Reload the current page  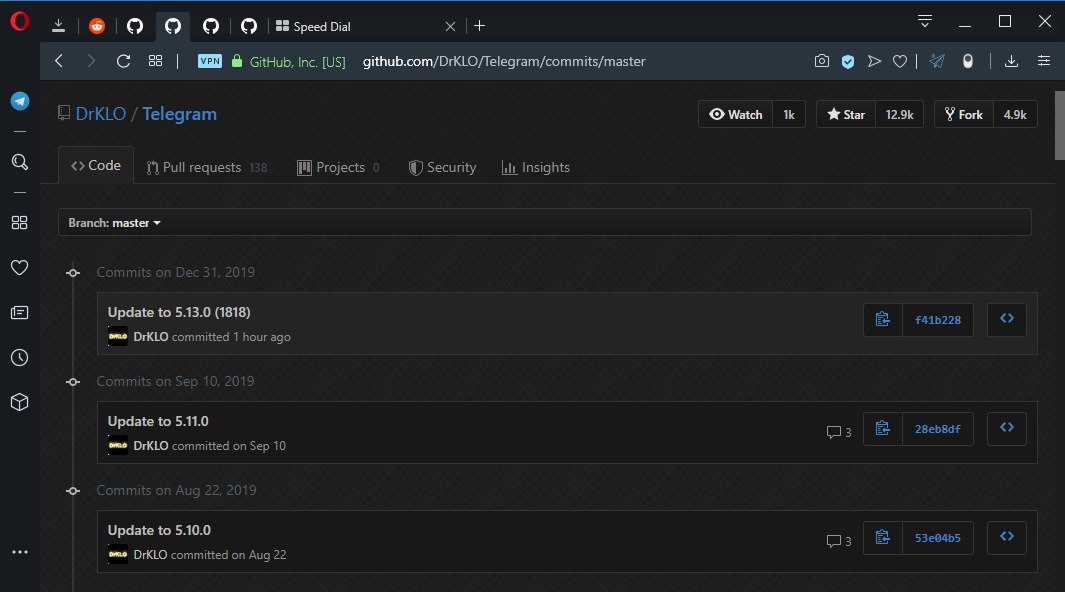pyautogui.click(x=123, y=61)
